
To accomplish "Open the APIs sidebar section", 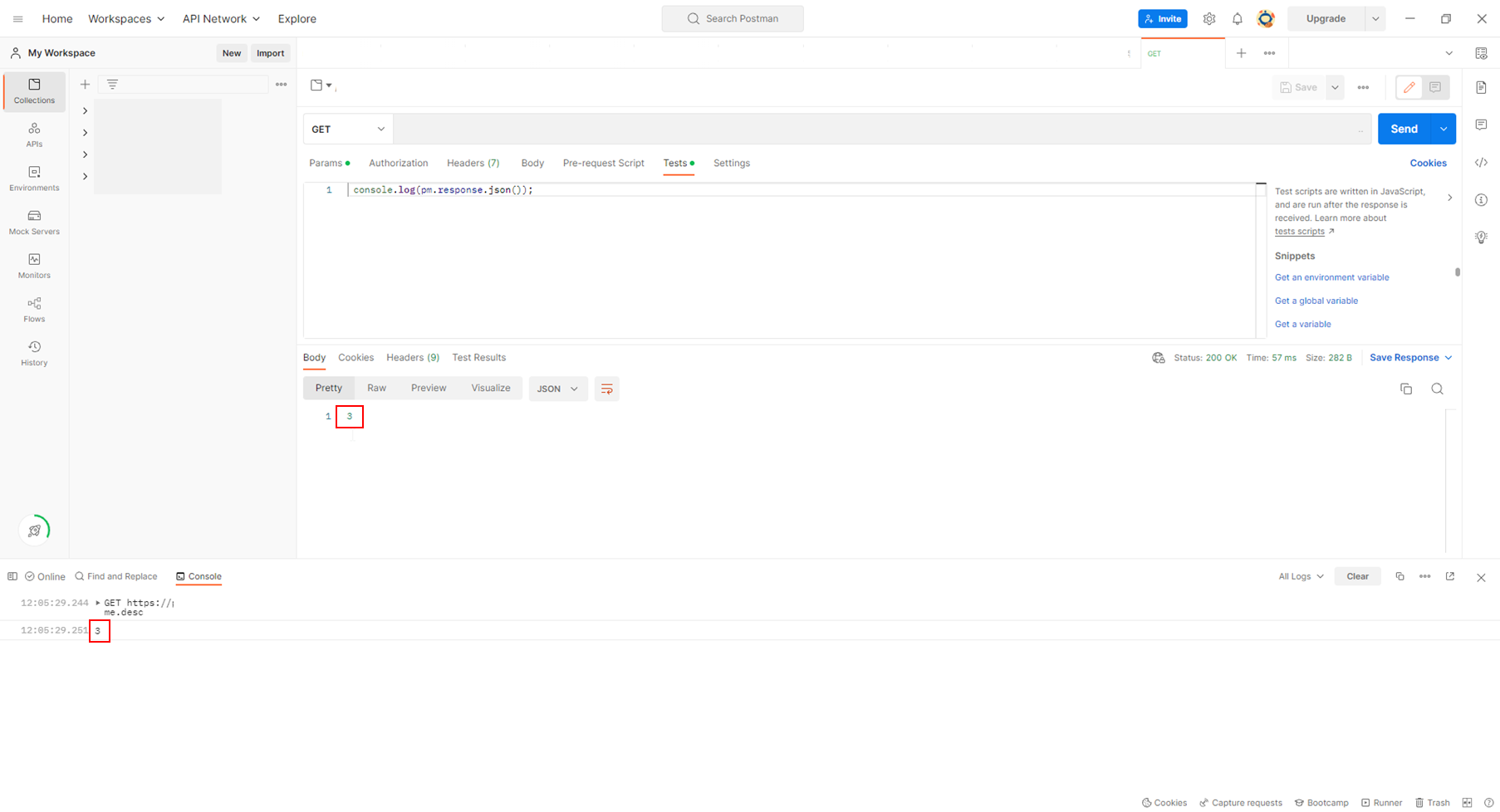I will click(x=34, y=135).
